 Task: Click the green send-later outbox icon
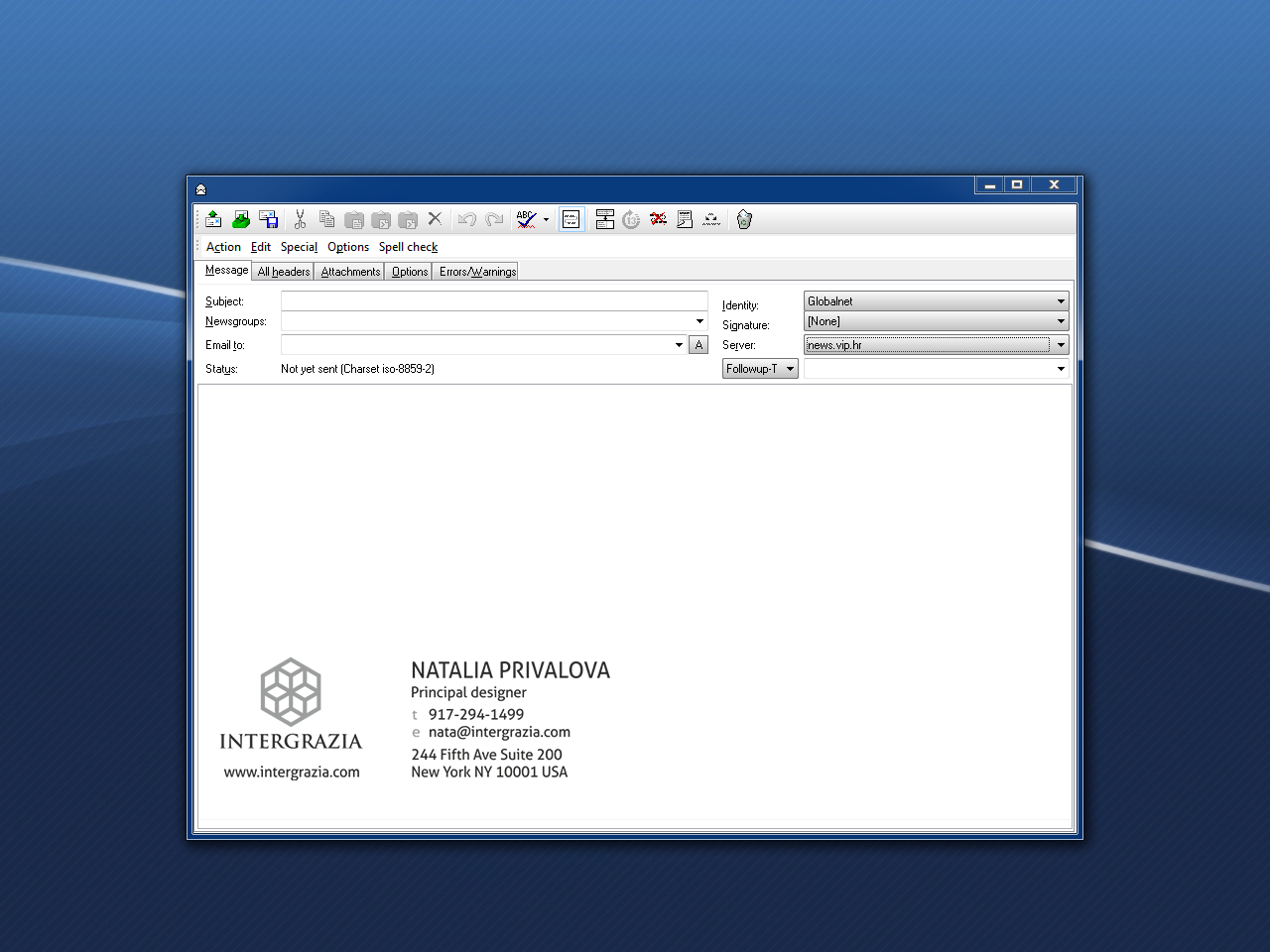coord(241,219)
